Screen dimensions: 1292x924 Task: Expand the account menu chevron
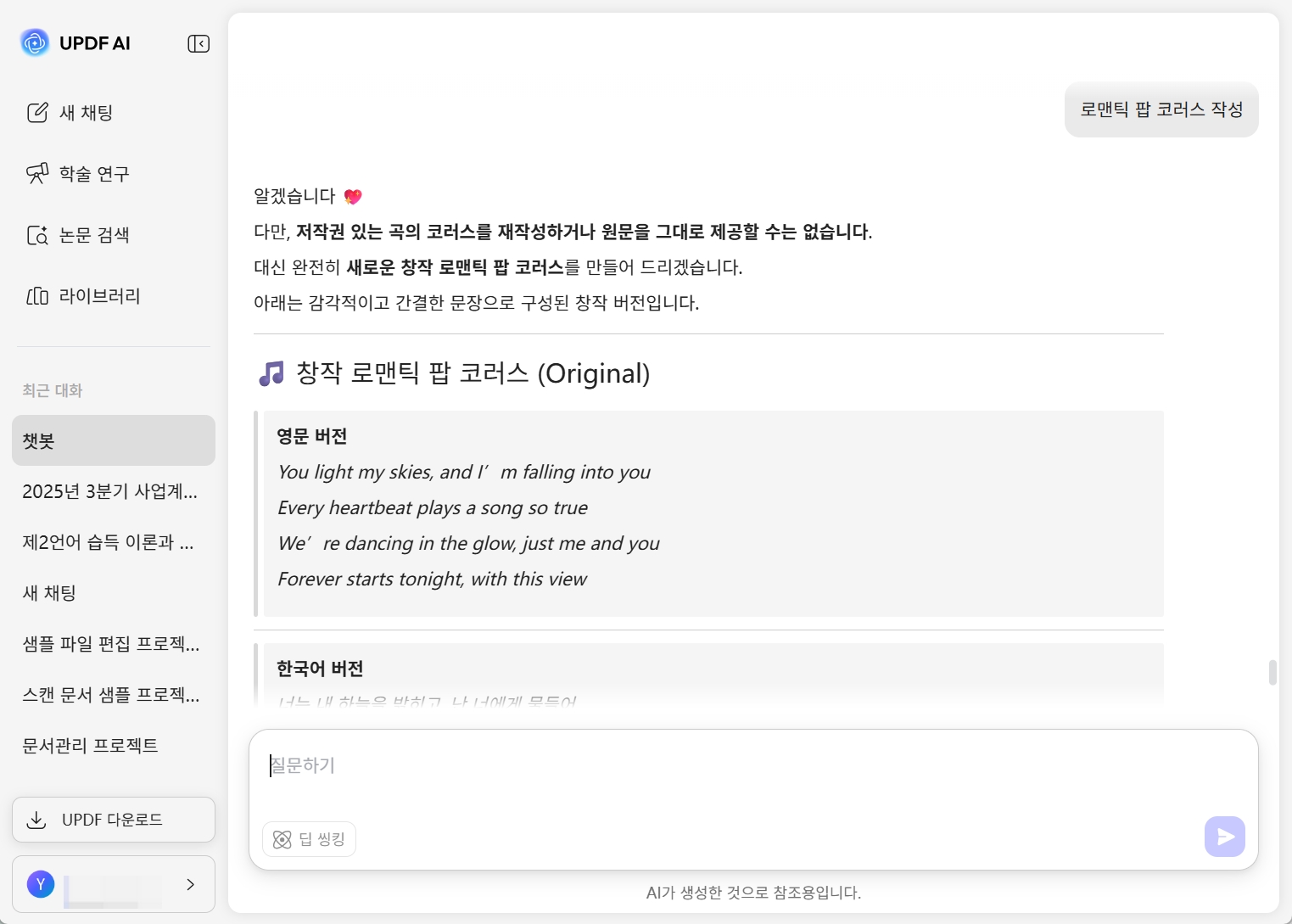(x=191, y=884)
